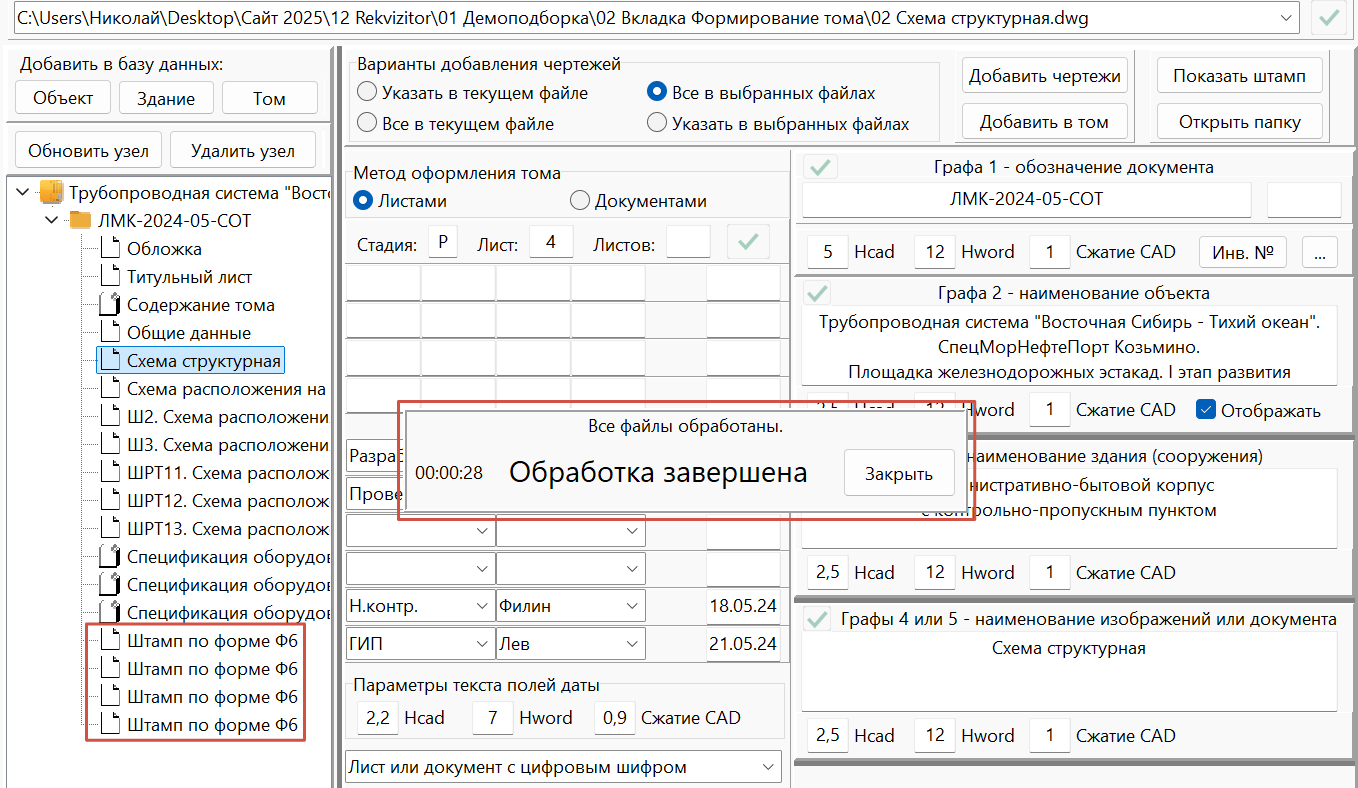Screen dimensions: 1358x788
Task: Select Указать в текущем файле option
Action: [x=365, y=93]
